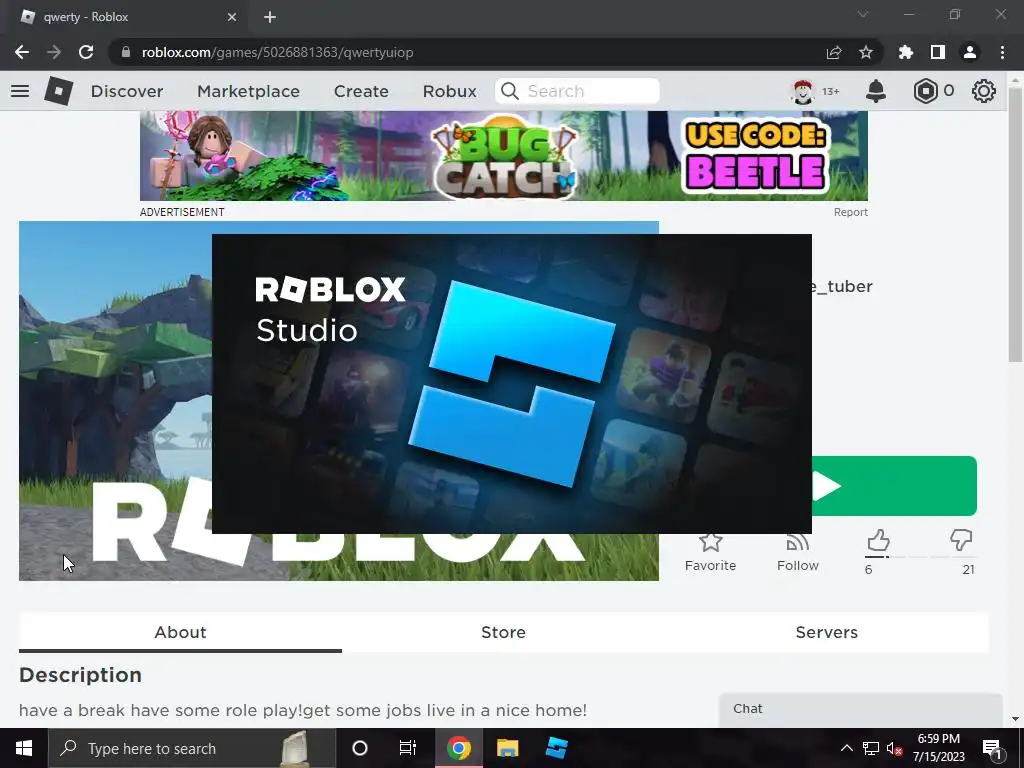Image resolution: width=1024 pixels, height=768 pixels.
Task: Go back to the previous page
Action: tap(22, 52)
